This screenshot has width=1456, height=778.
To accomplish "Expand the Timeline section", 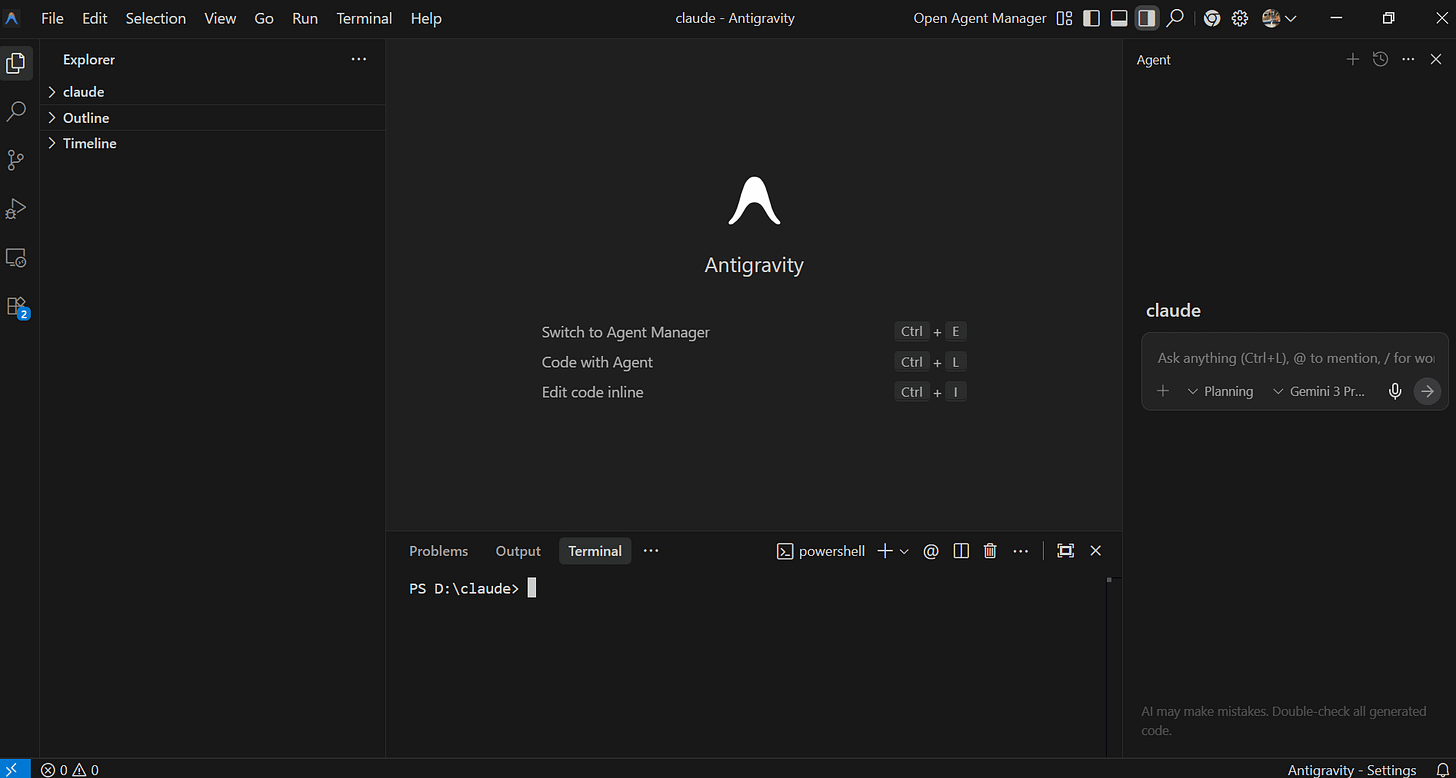I will click(x=212, y=144).
